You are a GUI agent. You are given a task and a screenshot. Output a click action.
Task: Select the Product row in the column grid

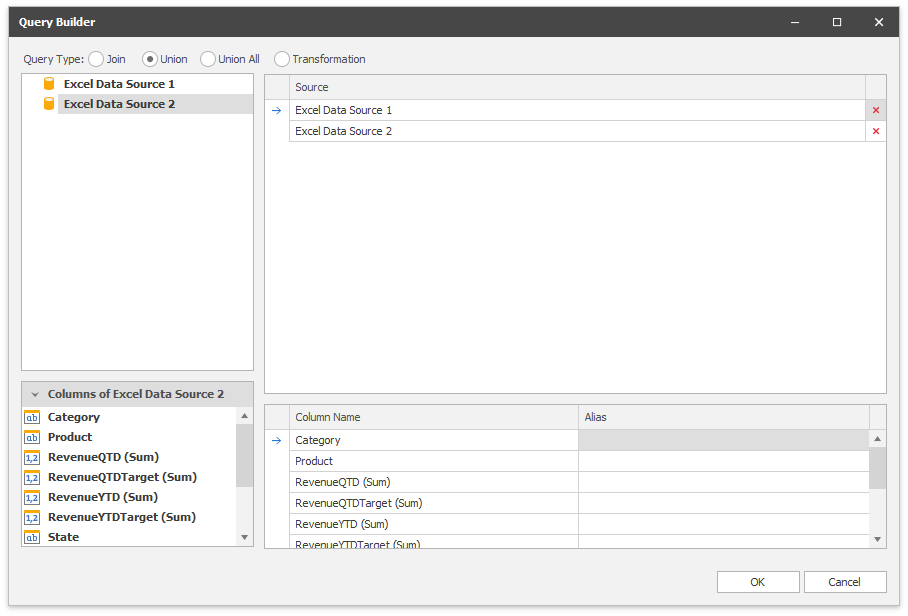[x=400, y=461]
